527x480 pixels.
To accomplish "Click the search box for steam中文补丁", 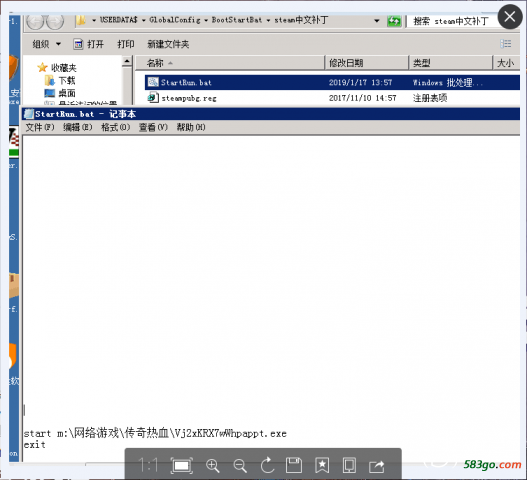I will click(451, 21).
